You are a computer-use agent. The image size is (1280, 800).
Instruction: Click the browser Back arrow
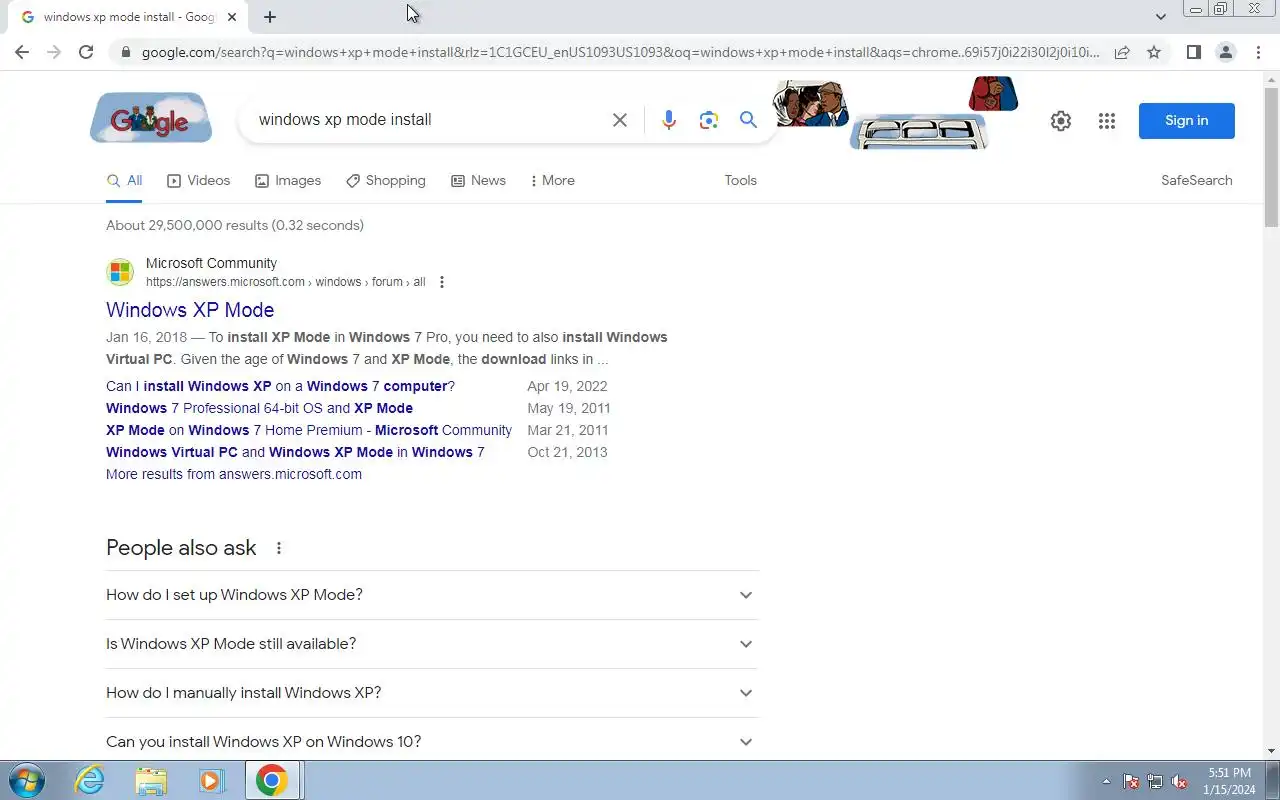(22, 52)
